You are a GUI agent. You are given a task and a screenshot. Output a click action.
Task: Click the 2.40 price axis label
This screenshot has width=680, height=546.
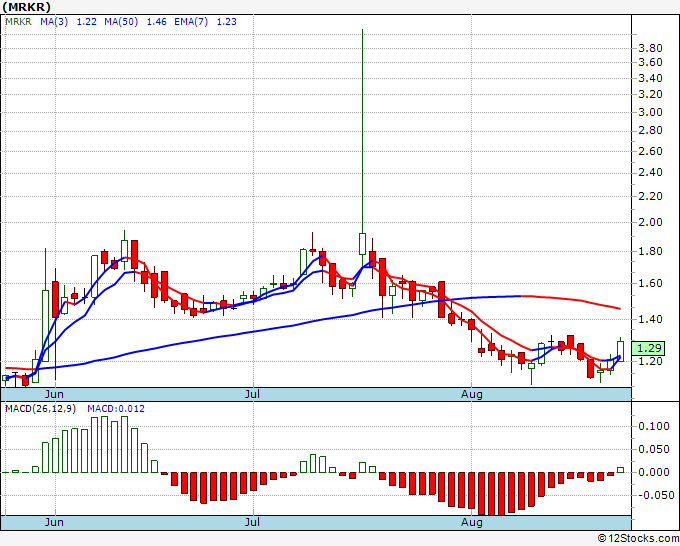tap(651, 173)
